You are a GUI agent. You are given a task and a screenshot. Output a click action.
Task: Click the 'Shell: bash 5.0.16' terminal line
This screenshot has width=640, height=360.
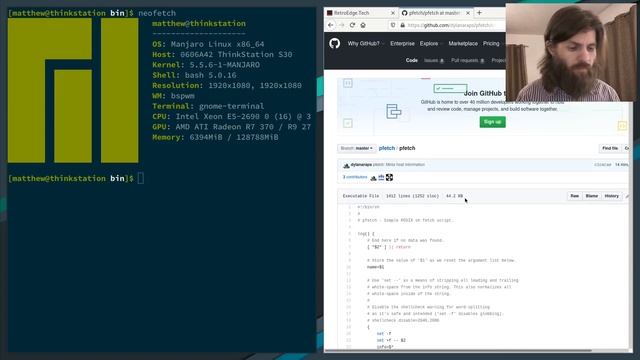(x=194, y=75)
